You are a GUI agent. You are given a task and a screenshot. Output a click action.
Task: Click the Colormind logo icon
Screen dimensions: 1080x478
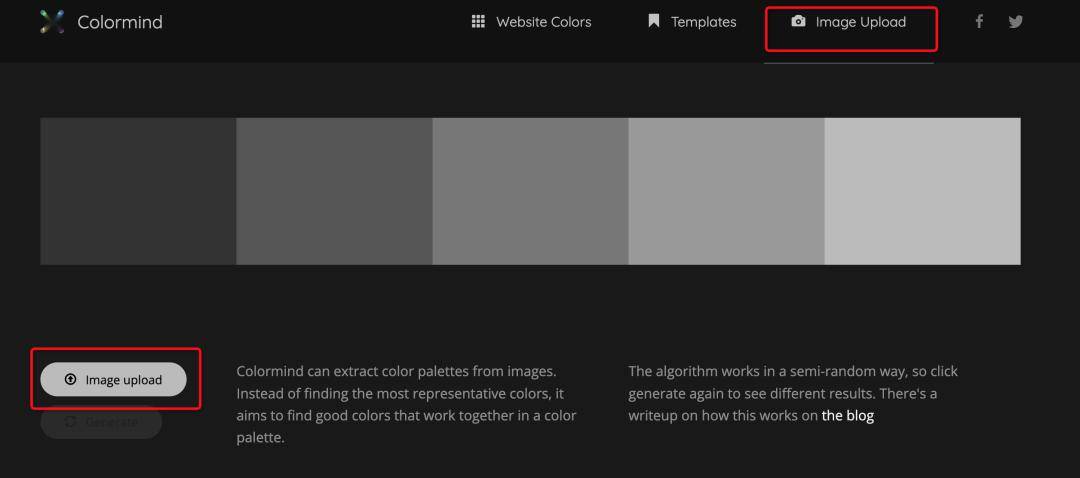(52, 21)
